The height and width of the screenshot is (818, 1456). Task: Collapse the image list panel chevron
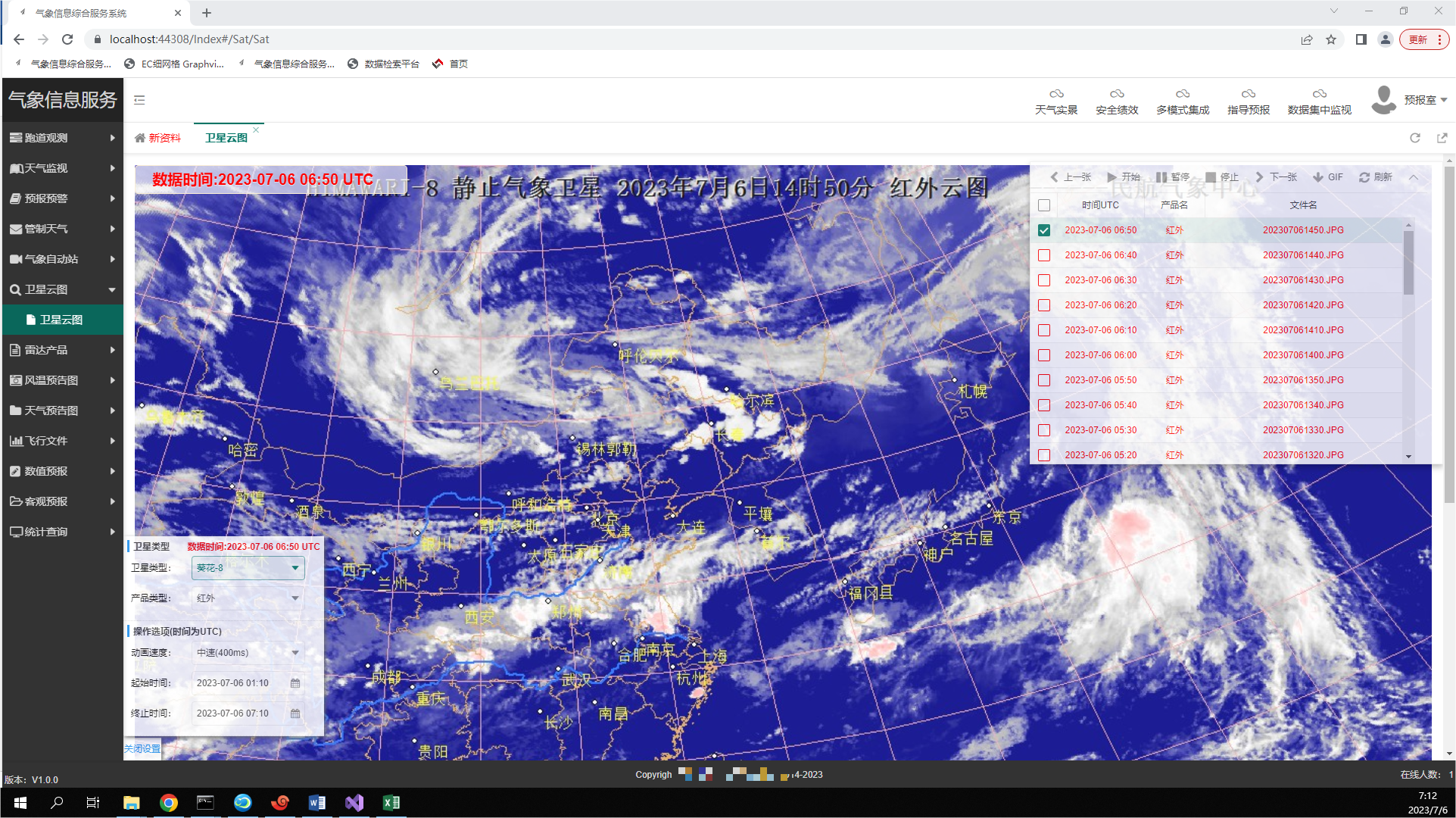pyautogui.click(x=1414, y=177)
